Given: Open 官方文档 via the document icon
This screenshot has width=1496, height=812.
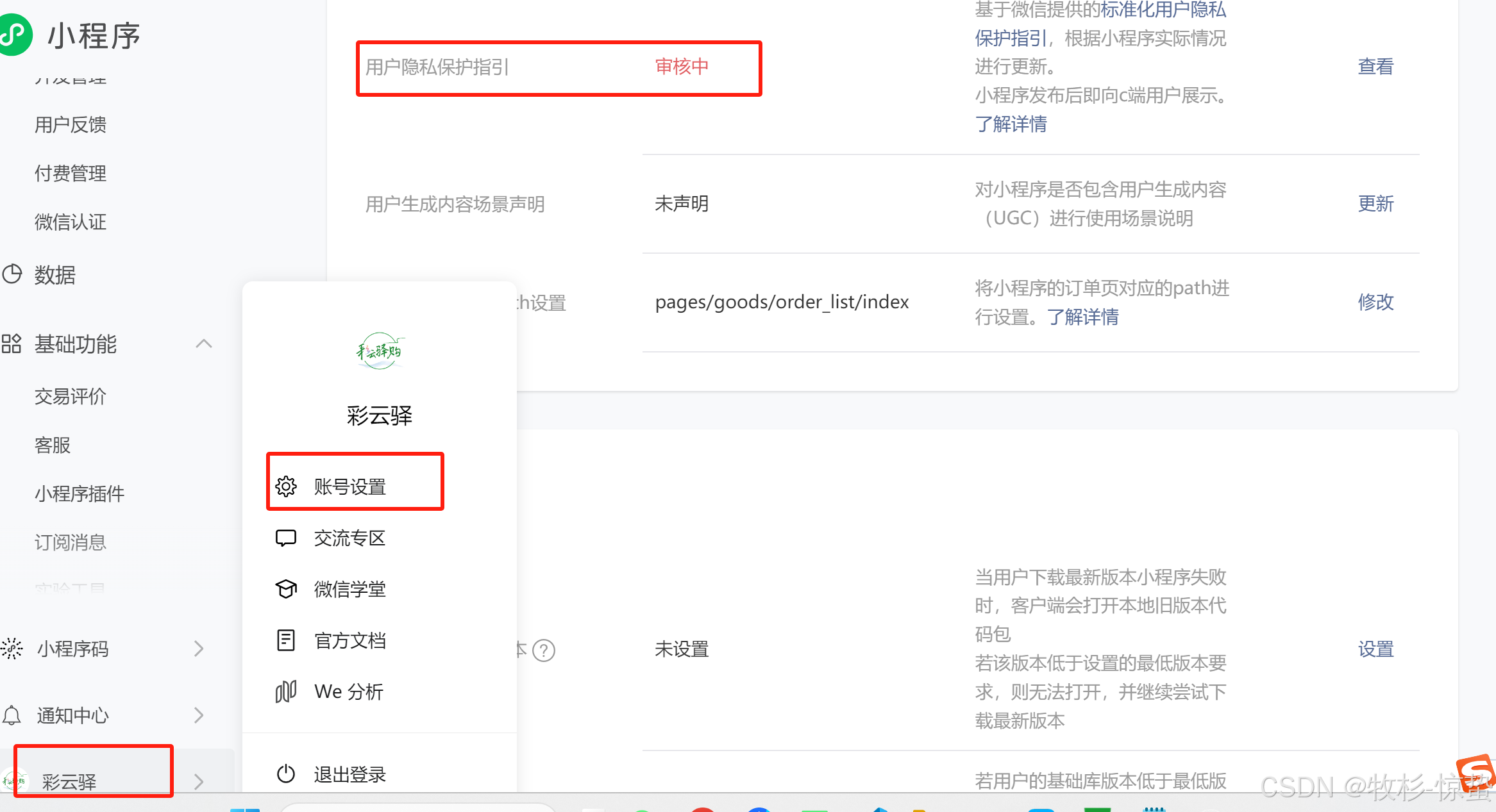Looking at the screenshot, I should (286, 640).
